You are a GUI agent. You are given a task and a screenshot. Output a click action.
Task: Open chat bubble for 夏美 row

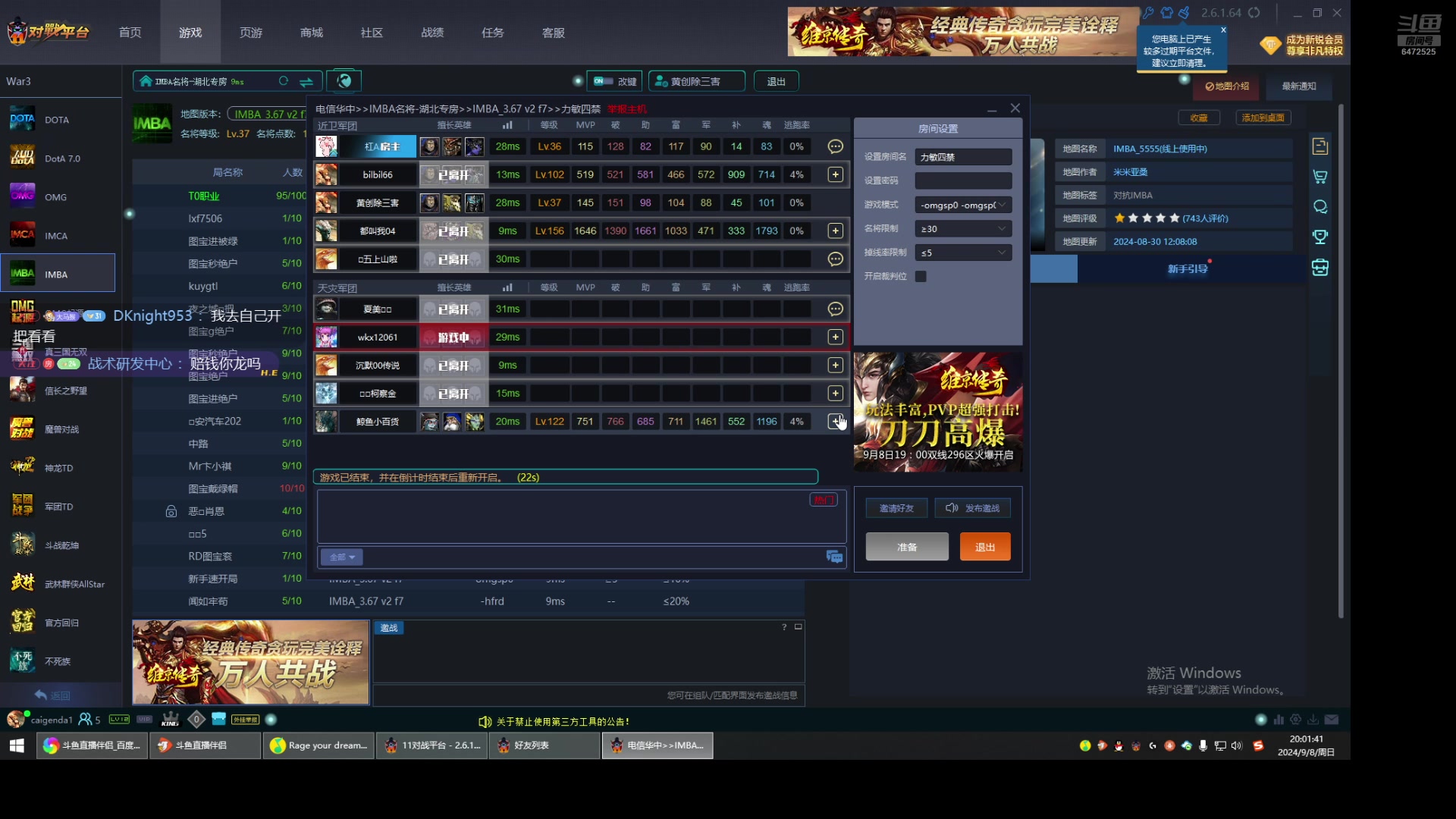tap(835, 309)
